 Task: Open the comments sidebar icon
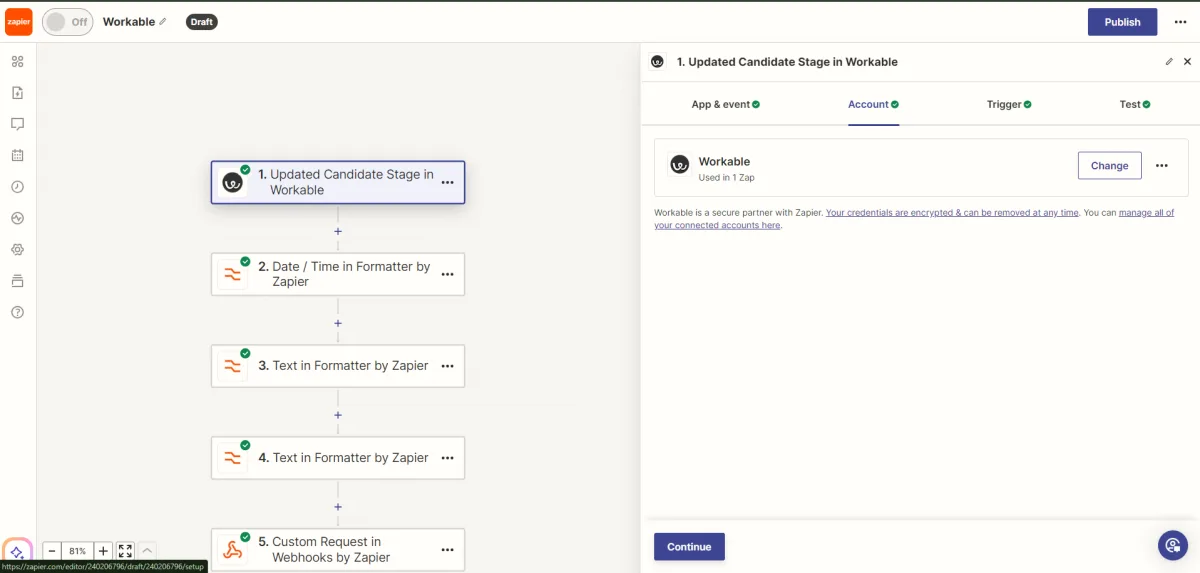[x=17, y=124]
